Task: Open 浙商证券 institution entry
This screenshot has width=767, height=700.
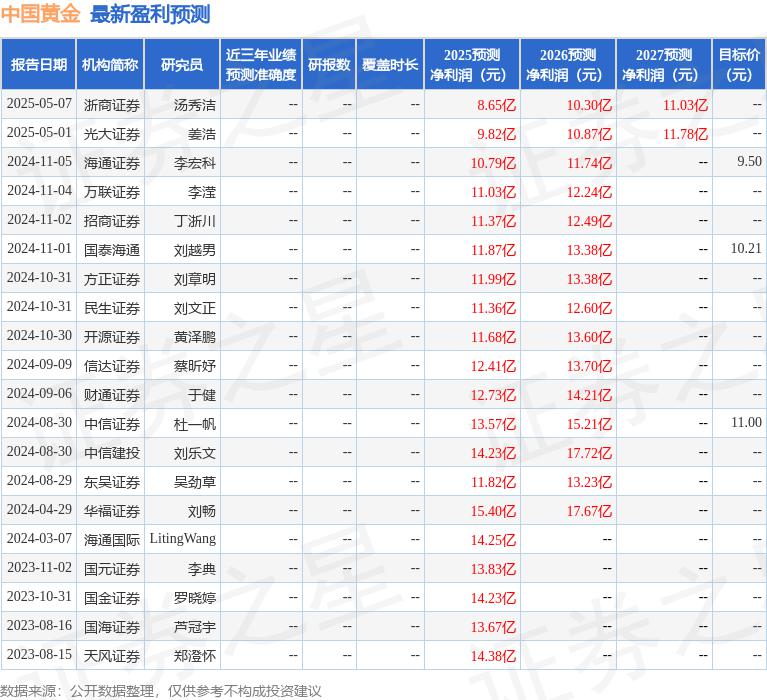Action: 111,104
